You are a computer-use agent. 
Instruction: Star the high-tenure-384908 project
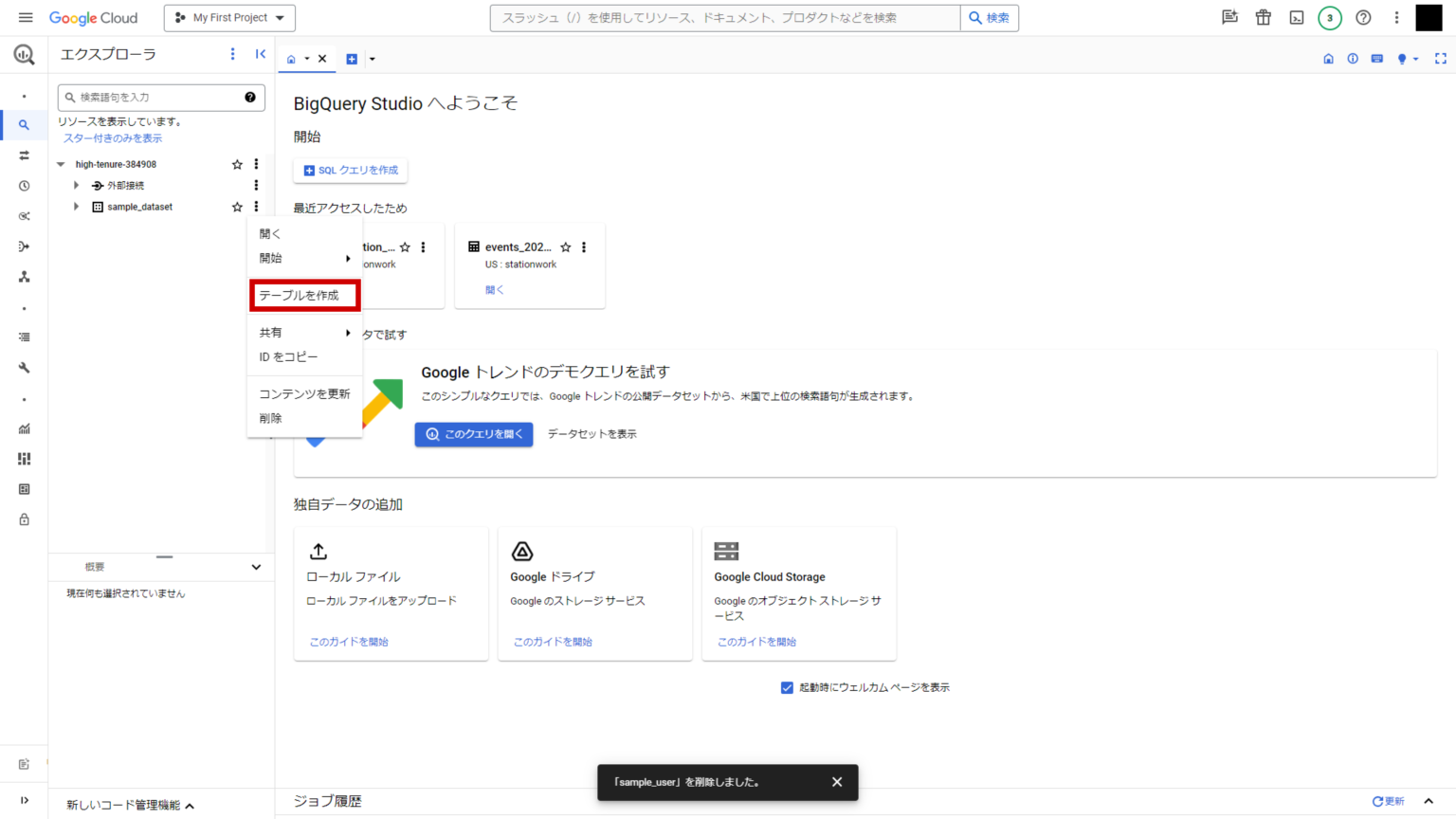[237, 163]
